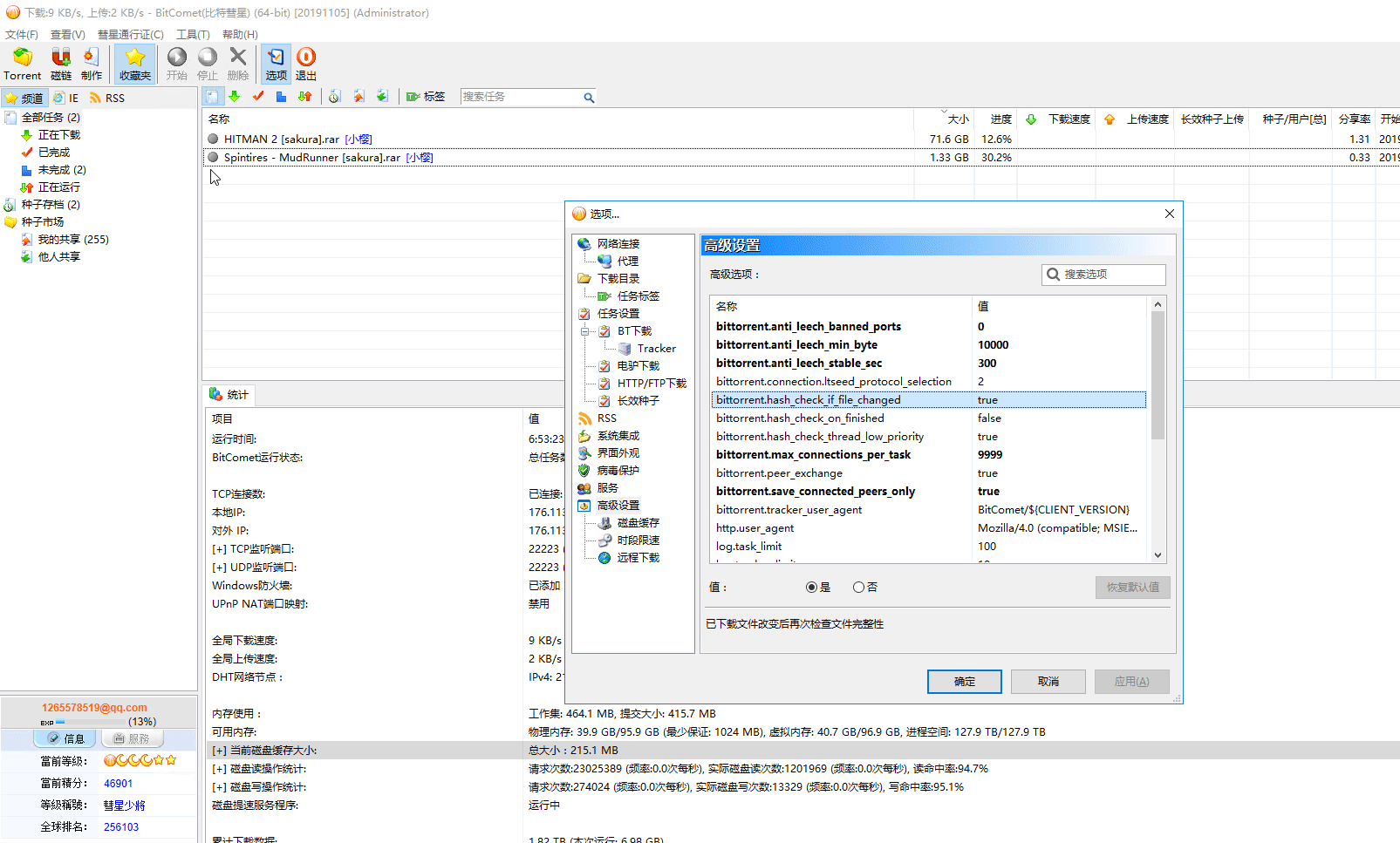Viewport: 1400px width, 843px height.
Task: Expand the UDP监听端口 statistics row
Action: (x=219, y=568)
